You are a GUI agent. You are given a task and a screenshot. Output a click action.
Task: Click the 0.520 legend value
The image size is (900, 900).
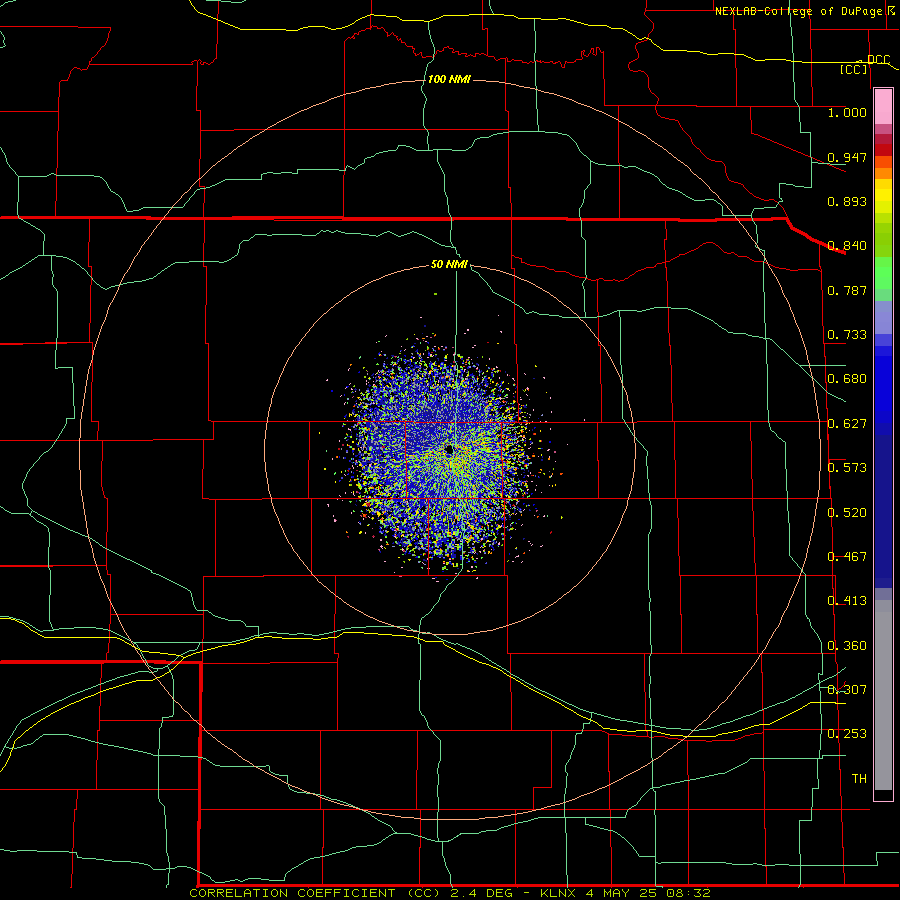(847, 513)
